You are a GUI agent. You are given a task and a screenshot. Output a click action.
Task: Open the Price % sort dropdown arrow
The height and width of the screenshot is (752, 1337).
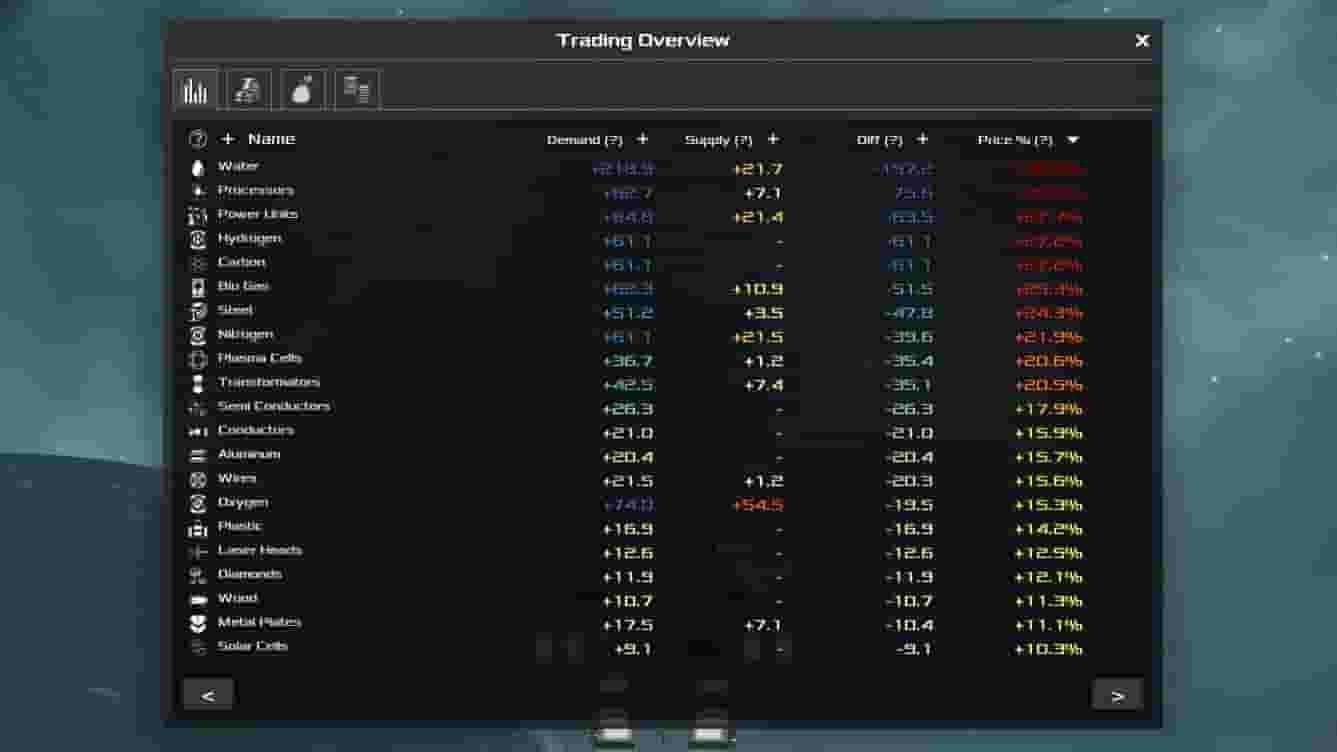pyautogui.click(x=1071, y=139)
